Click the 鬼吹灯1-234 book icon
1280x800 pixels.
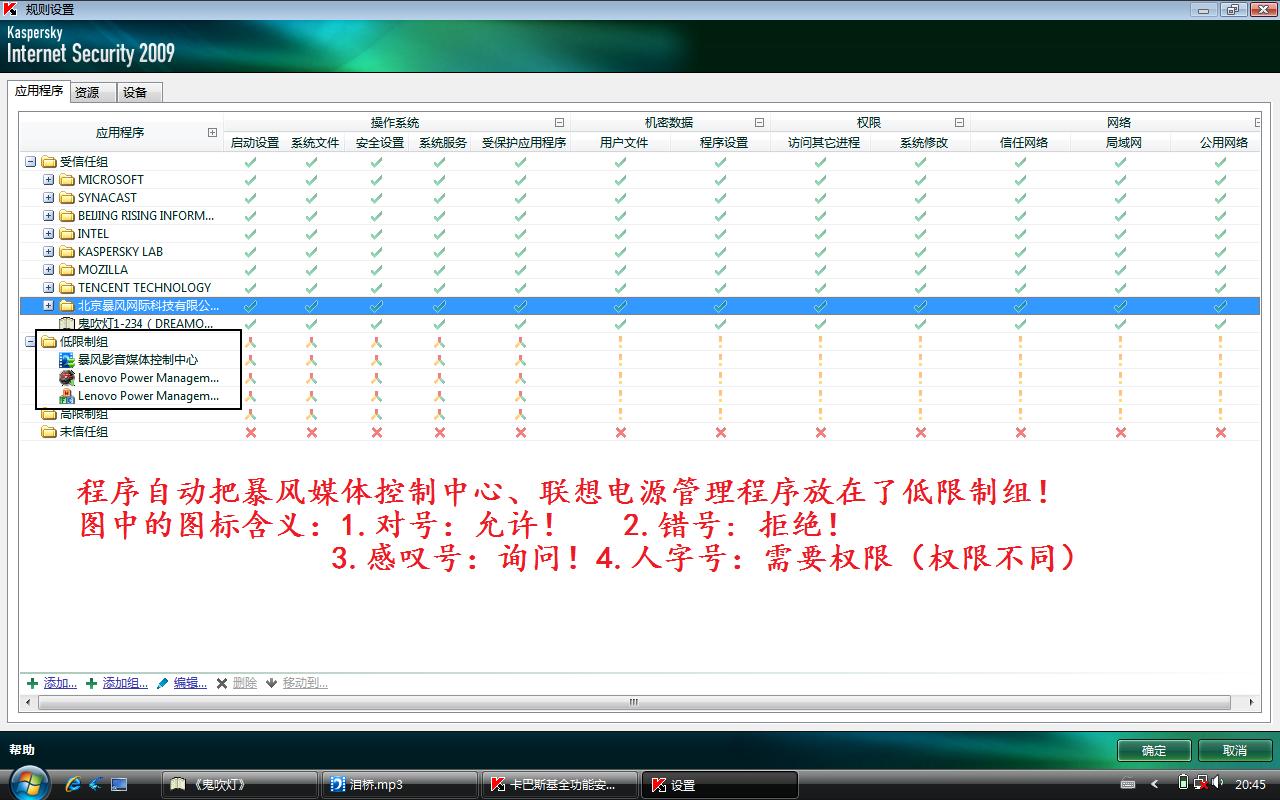pos(67,324)
